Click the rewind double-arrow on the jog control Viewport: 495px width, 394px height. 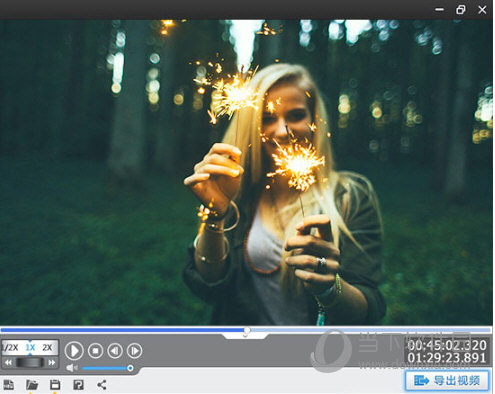pyautogui.click(x=8, y=362)
